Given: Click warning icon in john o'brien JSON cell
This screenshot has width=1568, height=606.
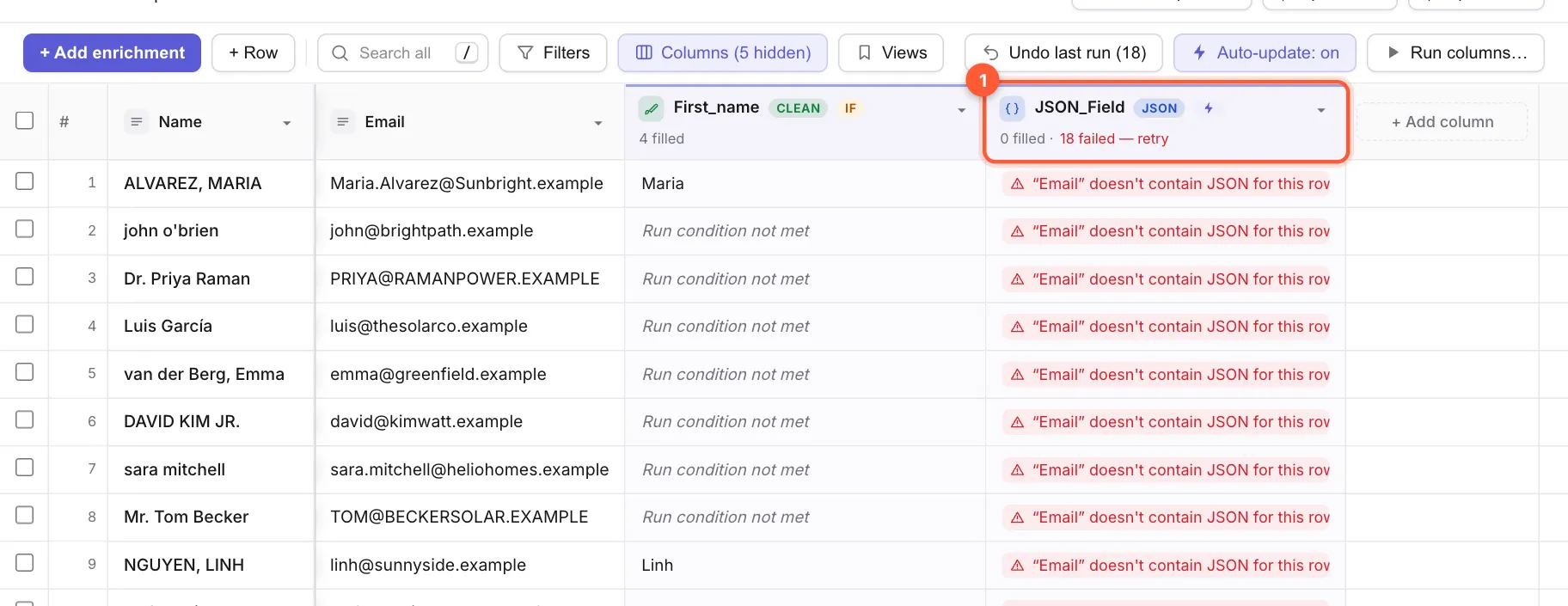Looking at the screenshot, I should [x=1017, y=231].
